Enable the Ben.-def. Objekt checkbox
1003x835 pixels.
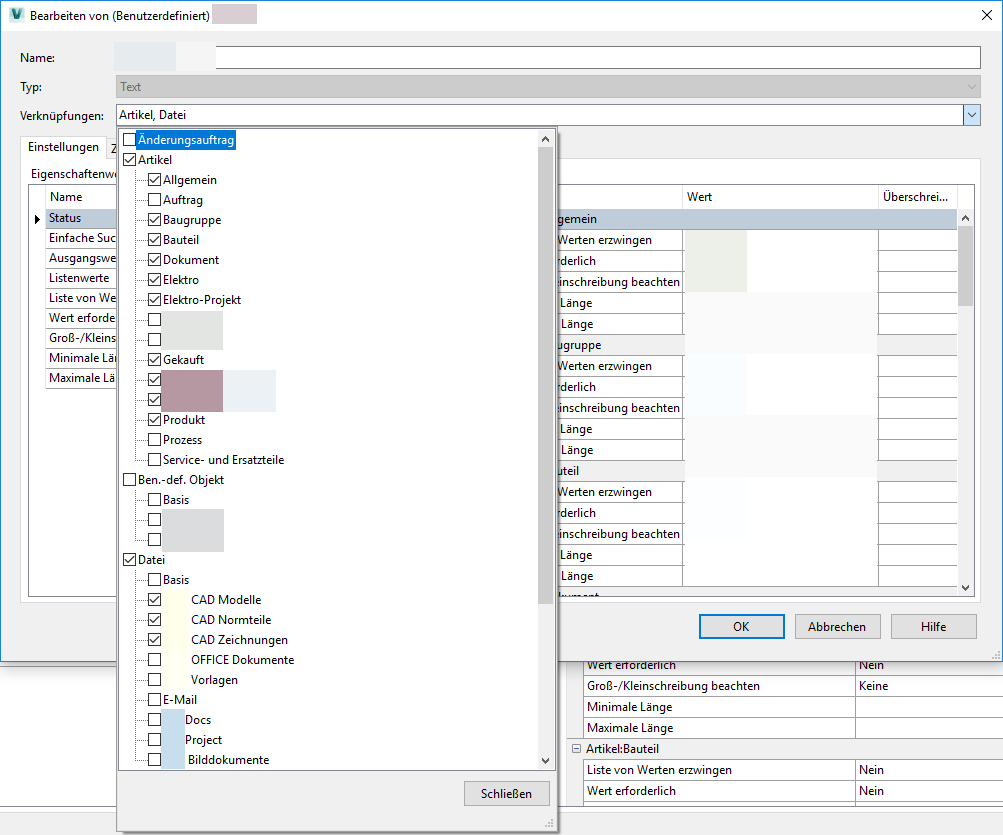(x=130, y=479)
